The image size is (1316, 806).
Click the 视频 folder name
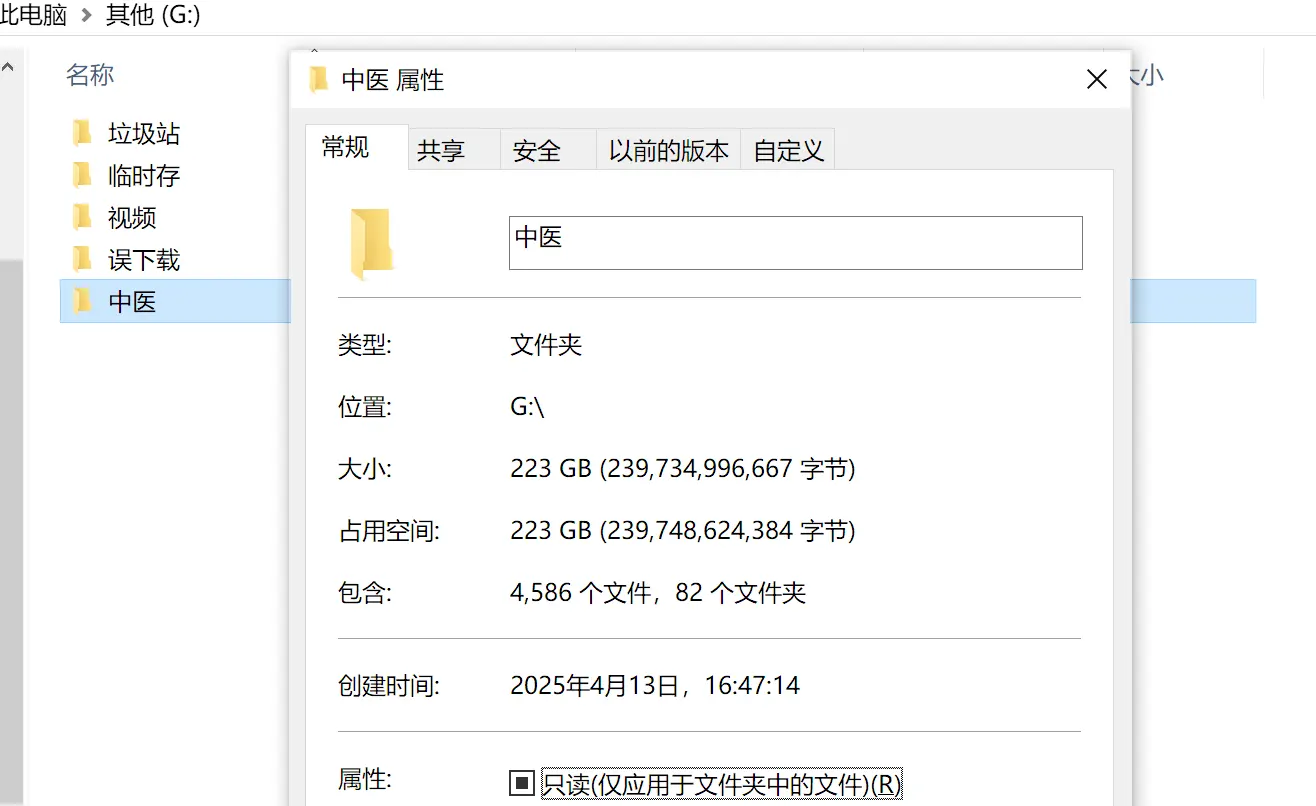(x=132, y=218)
